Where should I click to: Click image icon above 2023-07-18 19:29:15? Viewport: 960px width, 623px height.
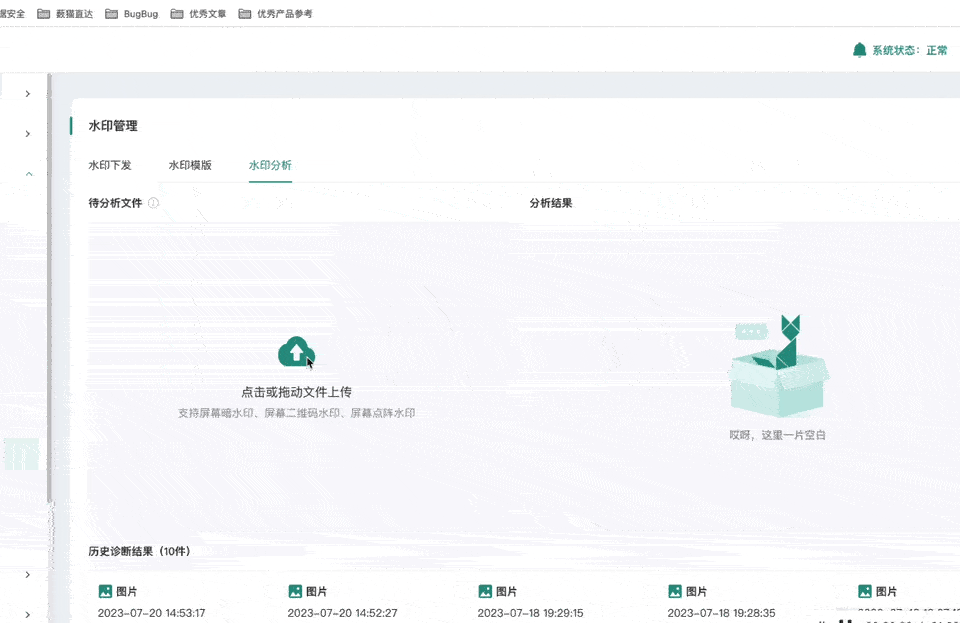pos(485,592)
